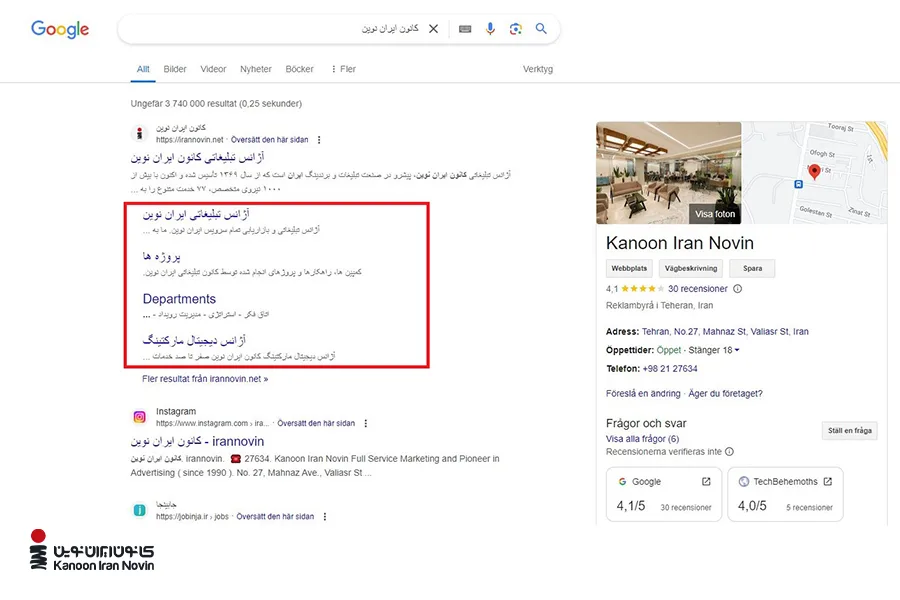Click info icon beside Recensionerna verifieras inte
The image size is (900, 600).
(729, 452)
